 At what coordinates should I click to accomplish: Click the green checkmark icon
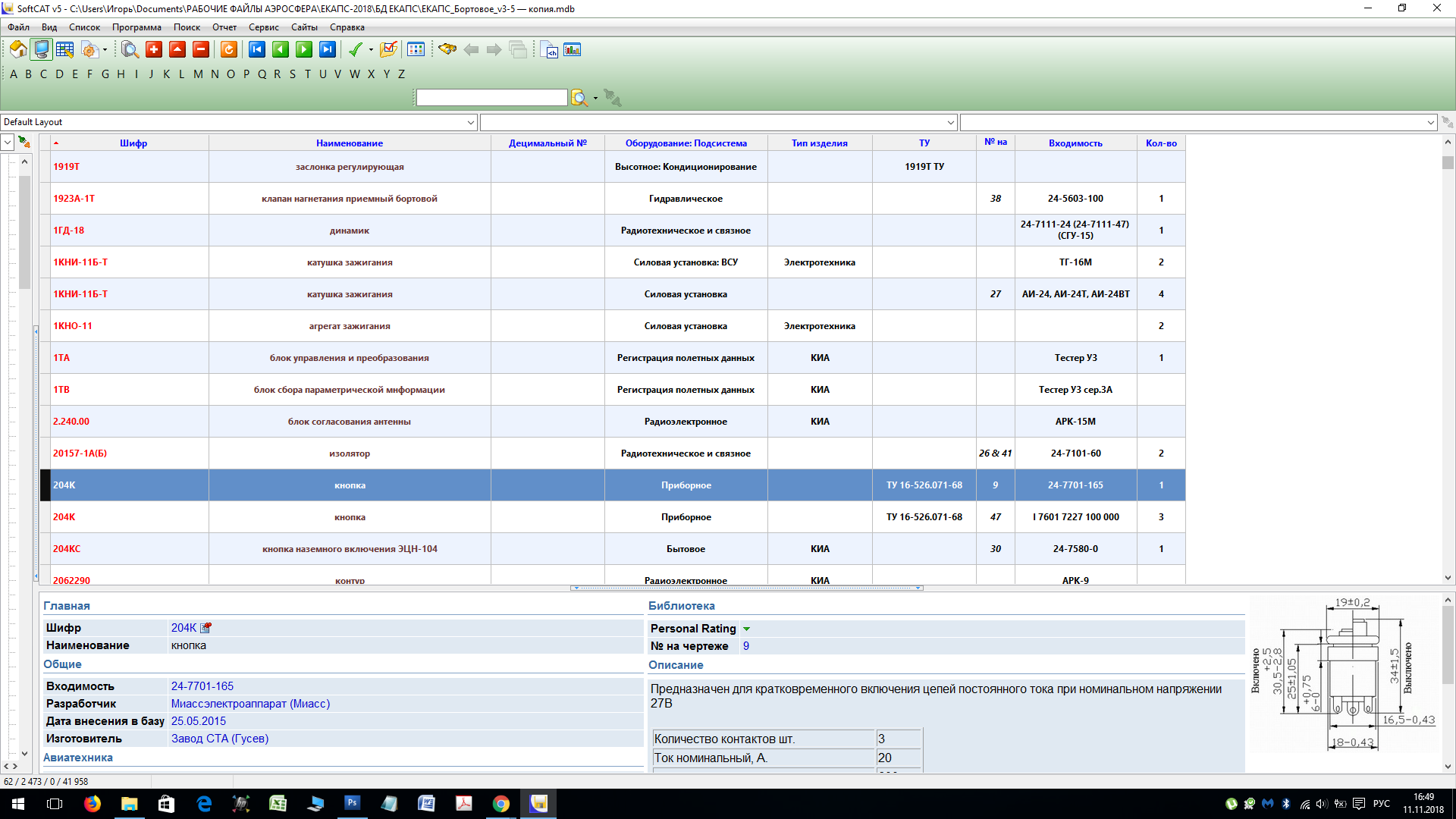[x=355, y=49]
